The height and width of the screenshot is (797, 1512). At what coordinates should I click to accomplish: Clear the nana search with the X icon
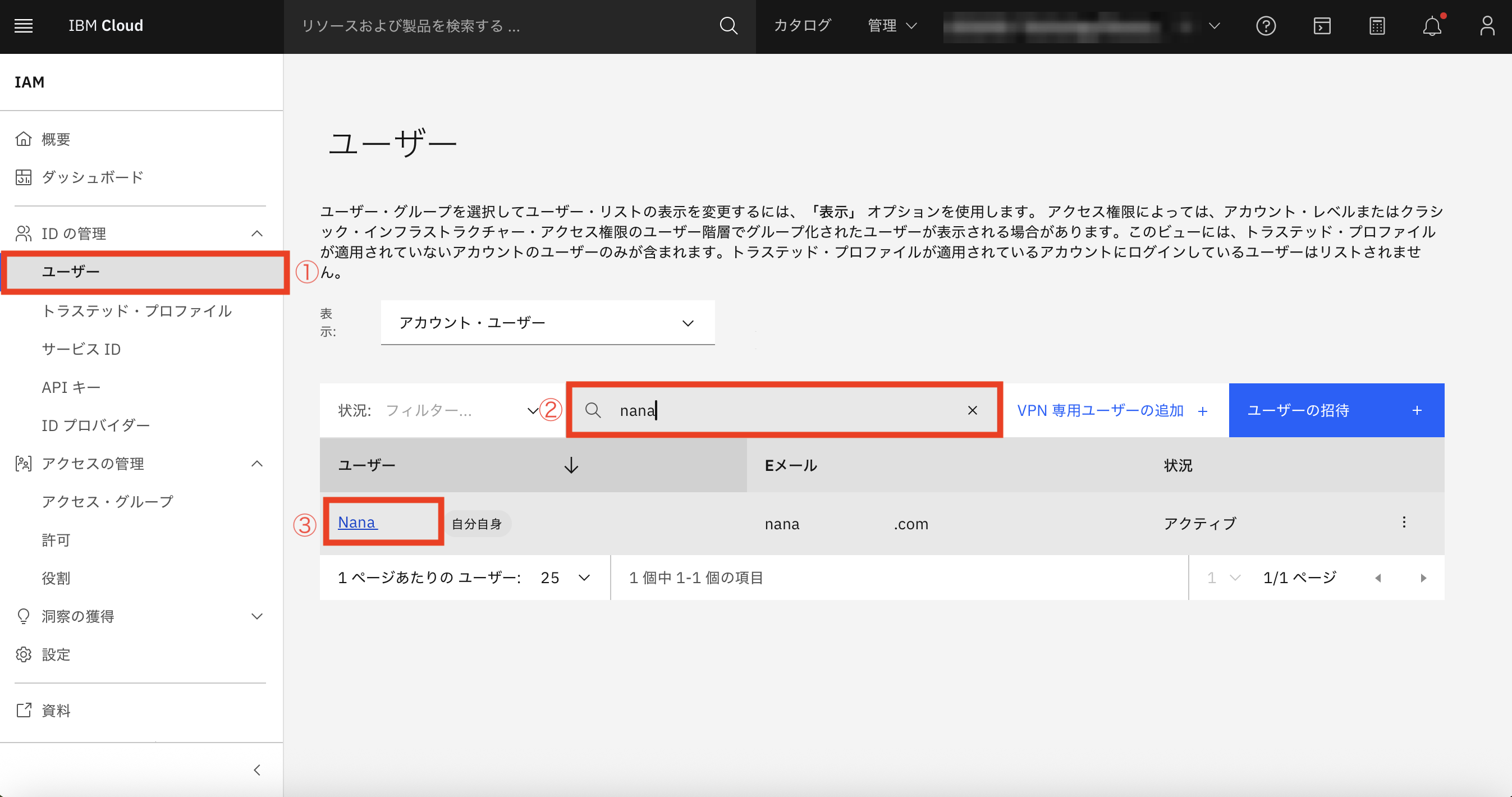(973, 410)
